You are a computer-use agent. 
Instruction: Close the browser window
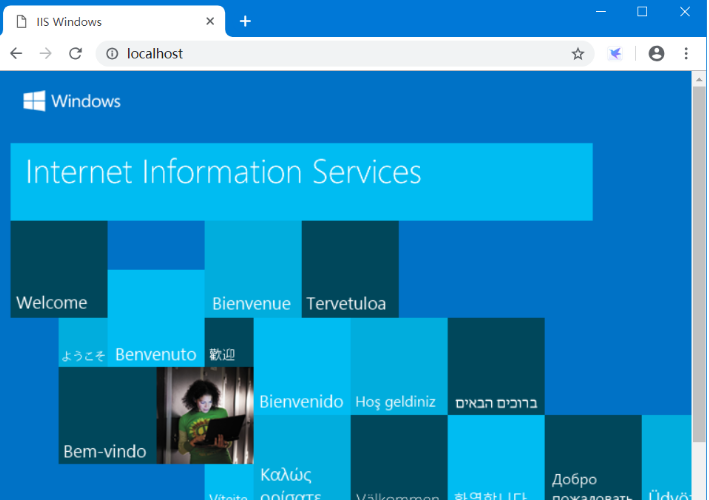point(685,11)
